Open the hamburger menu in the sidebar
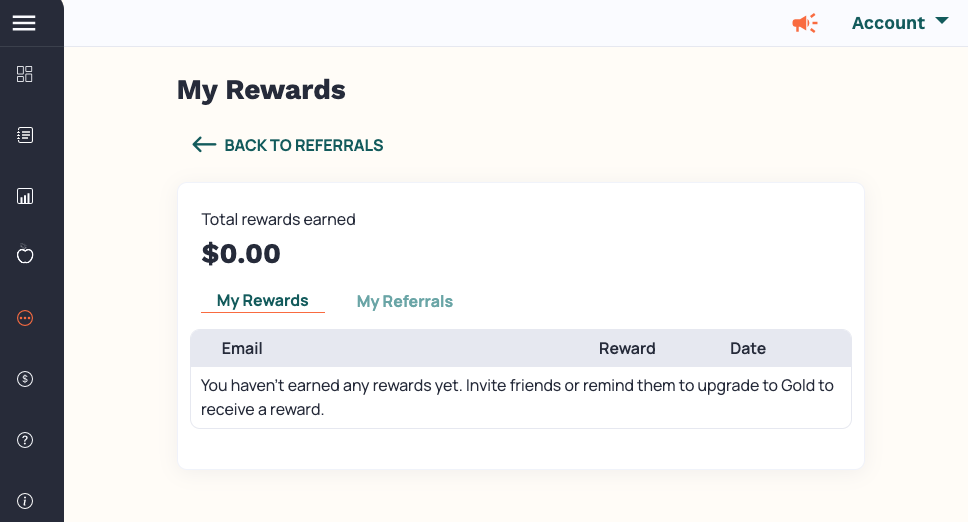 (x=24, y=23)
